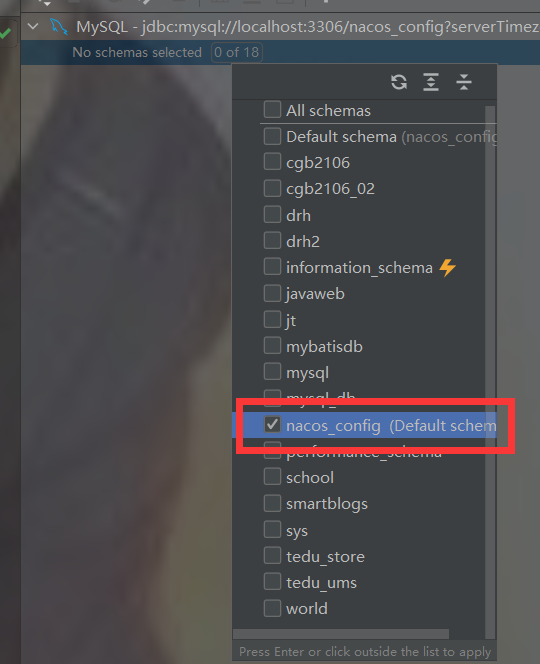The height and width of the screenshot is (664, 540).
Task: Click the green checkmark at left edge
Action: pyautogui.click(x=5, y=33)
